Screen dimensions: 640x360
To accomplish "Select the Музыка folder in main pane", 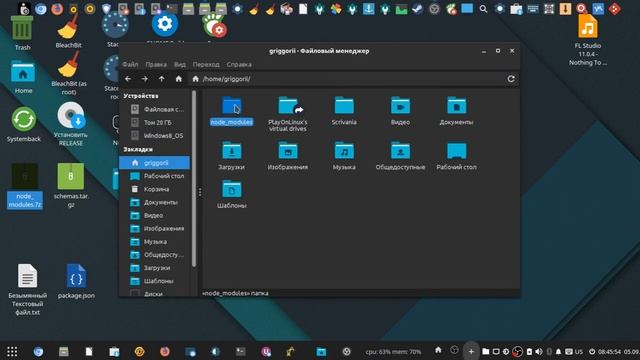I will pyautogui.click(x=344, y=156).
